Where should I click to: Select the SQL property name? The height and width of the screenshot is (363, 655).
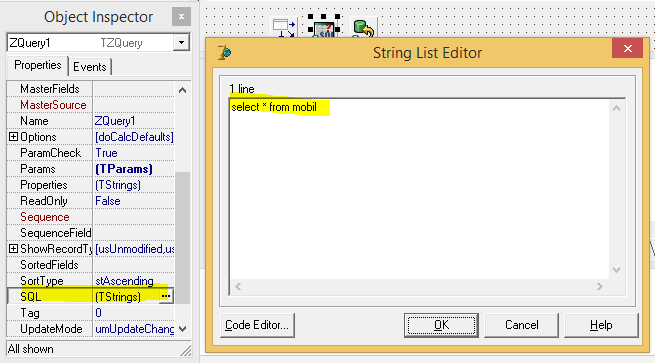click(31, 297)
